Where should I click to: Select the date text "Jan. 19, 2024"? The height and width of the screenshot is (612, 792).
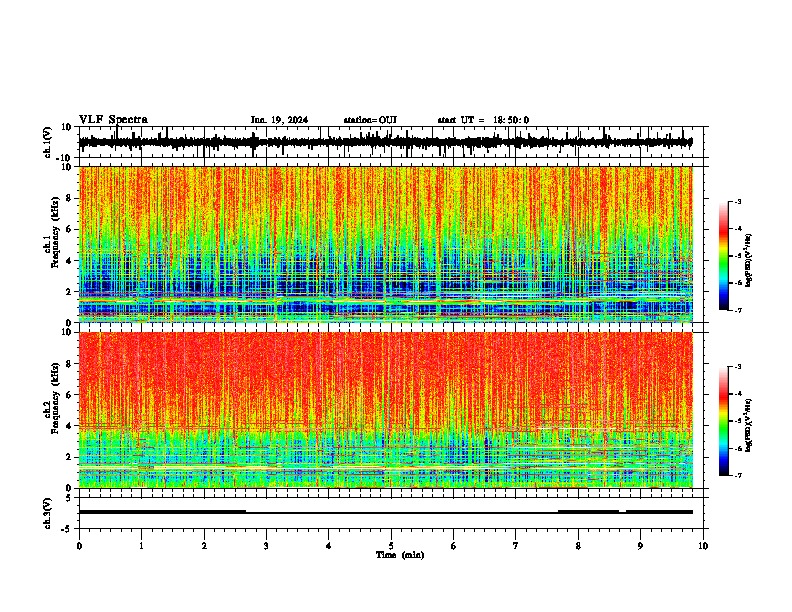tap(279, 120)
